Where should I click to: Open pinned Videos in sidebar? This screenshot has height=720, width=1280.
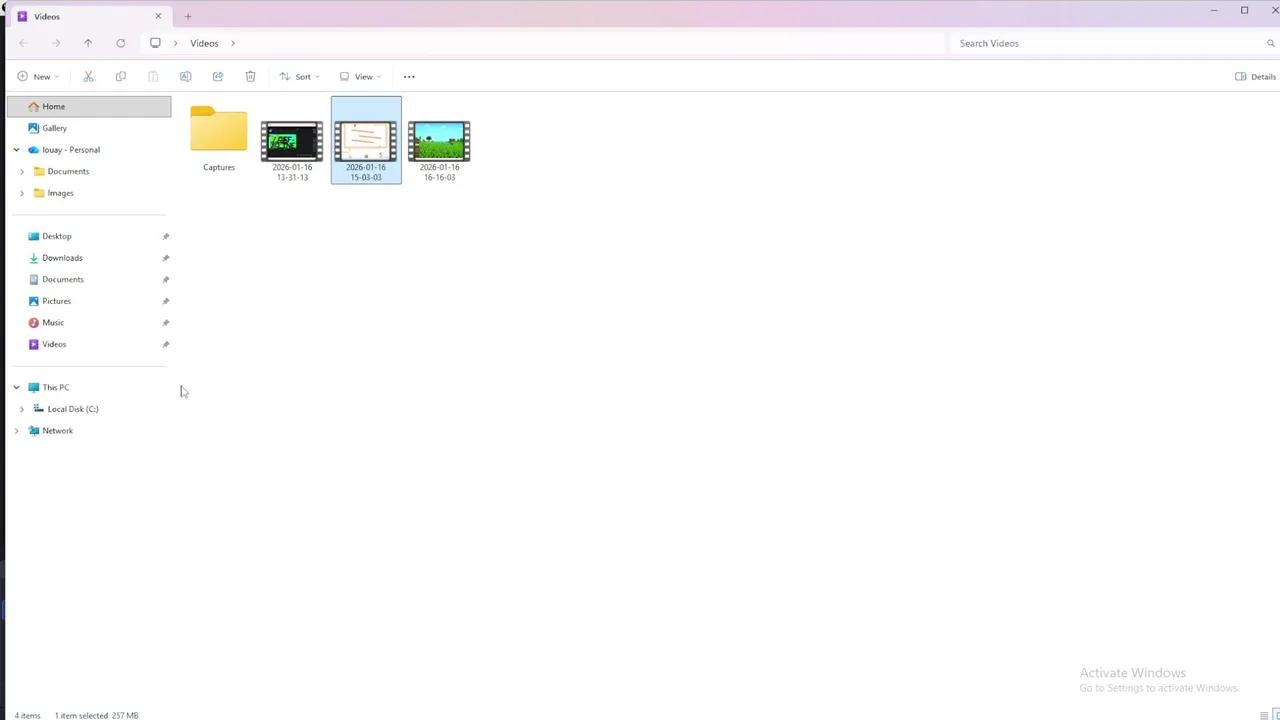pos(54,344)
